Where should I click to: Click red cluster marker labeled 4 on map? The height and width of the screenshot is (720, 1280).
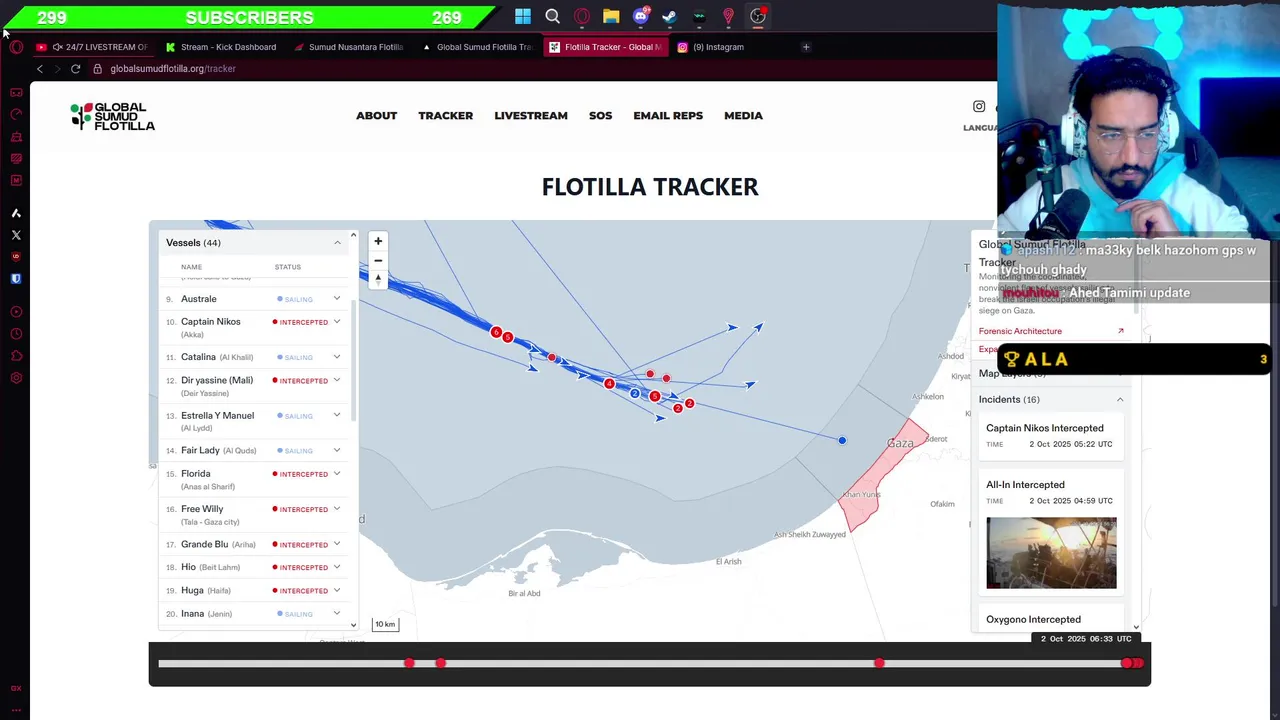(609, 383)
